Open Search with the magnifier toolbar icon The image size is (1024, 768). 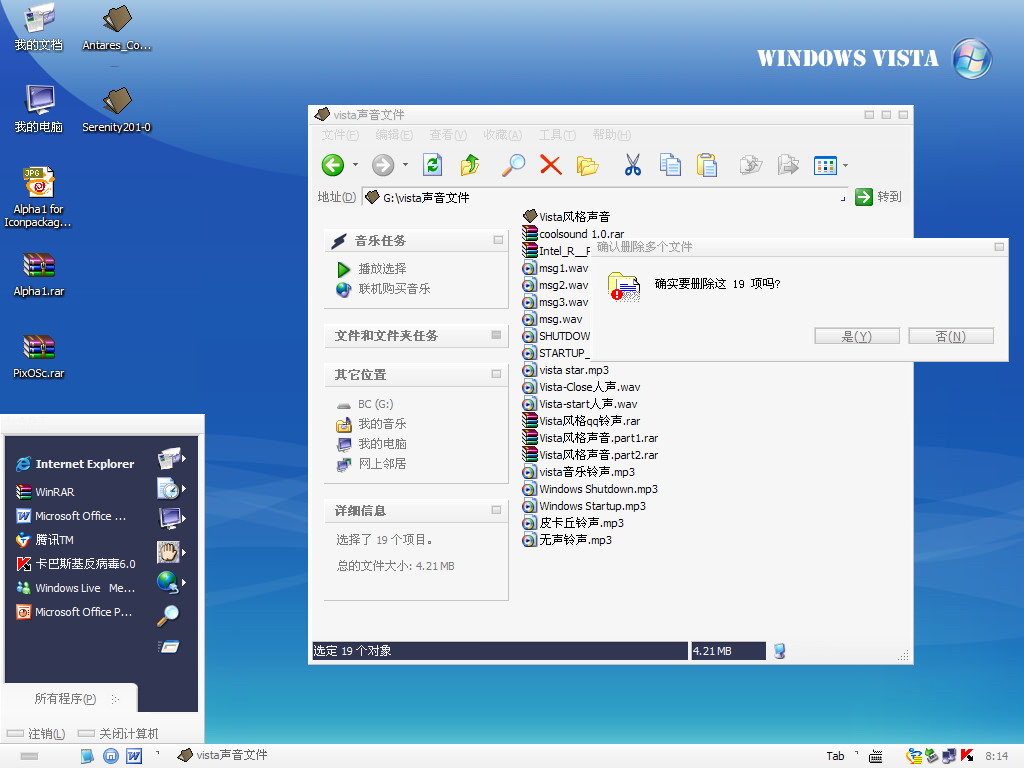point(513,165)
